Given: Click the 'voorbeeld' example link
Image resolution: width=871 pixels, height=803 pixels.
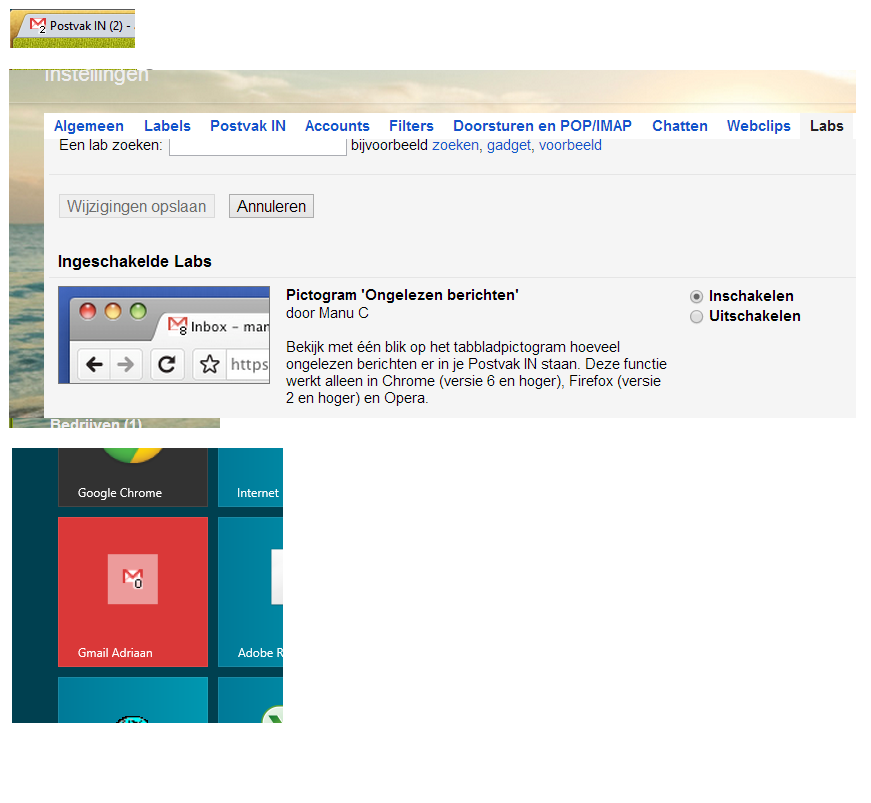Looking at the screenshot, I should pyautogui.click(x=570, y=146).
